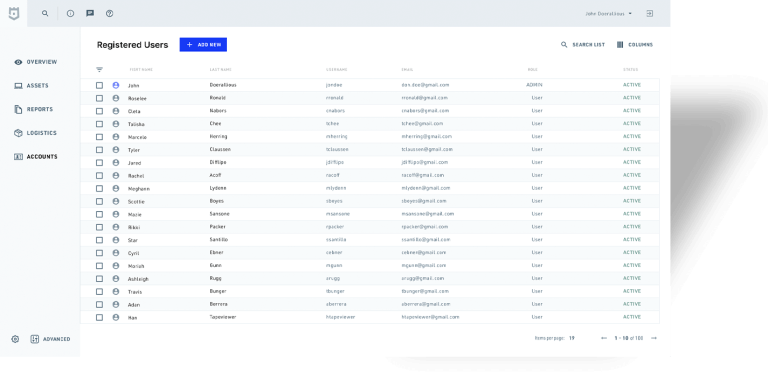Change items per page value 19
Screen dimensions: 768x380
tap(572, 338)
